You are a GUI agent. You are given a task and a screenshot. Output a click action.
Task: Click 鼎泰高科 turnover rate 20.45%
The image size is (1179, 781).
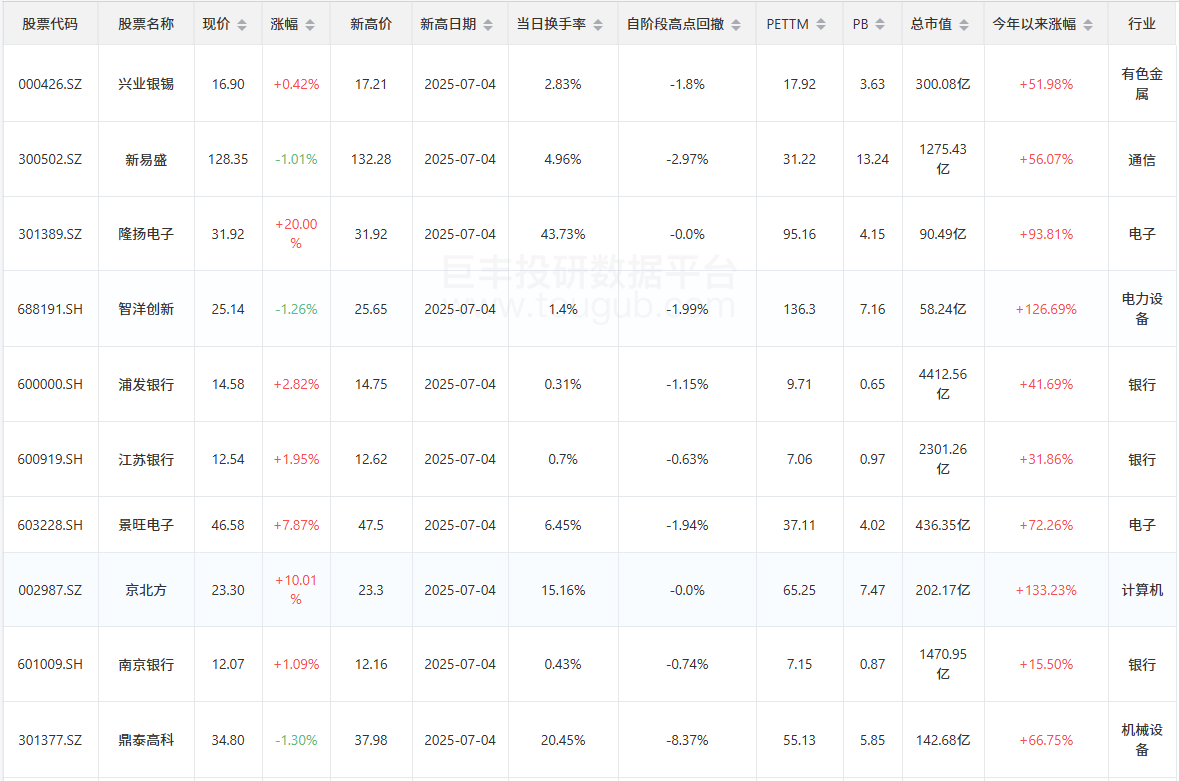tap(562, 740)
